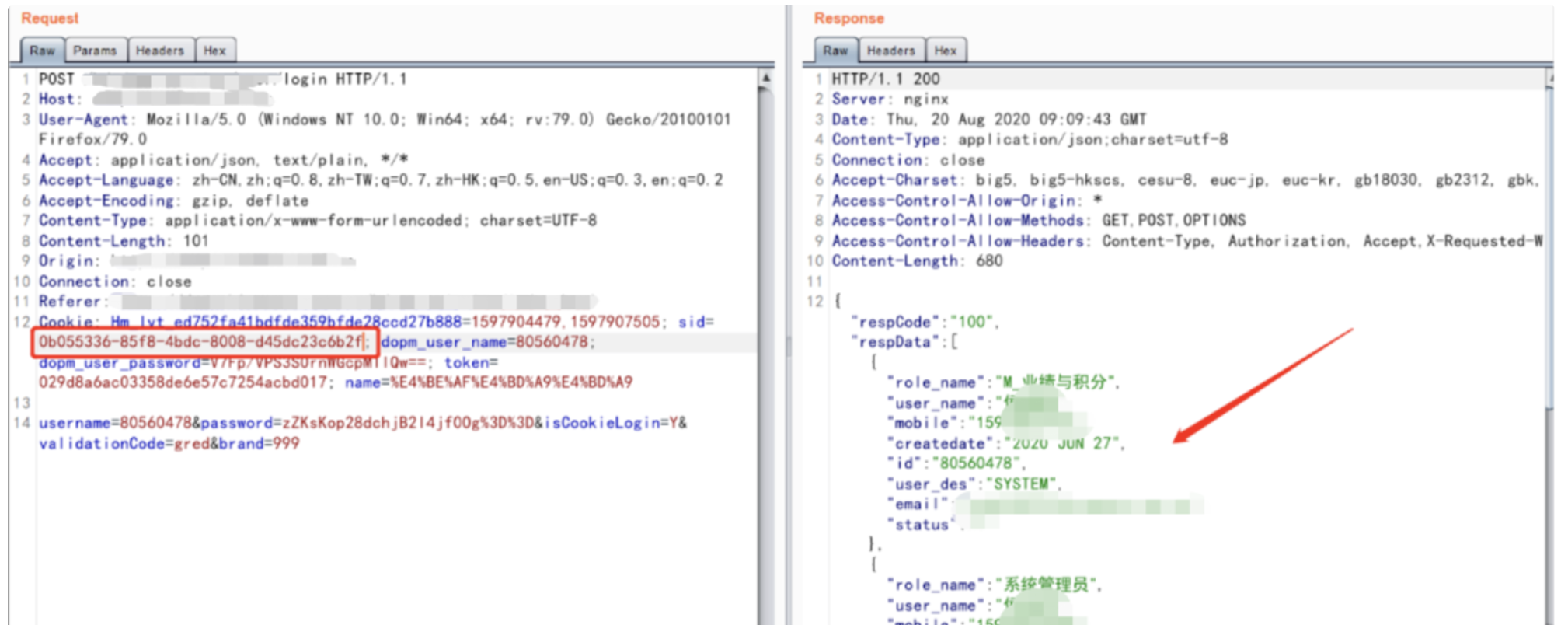Image resolution: width=1568 pixels, height=625 pixels.
Task: Click the response Content-Length: 680 line
Action: tap(917, 261)
